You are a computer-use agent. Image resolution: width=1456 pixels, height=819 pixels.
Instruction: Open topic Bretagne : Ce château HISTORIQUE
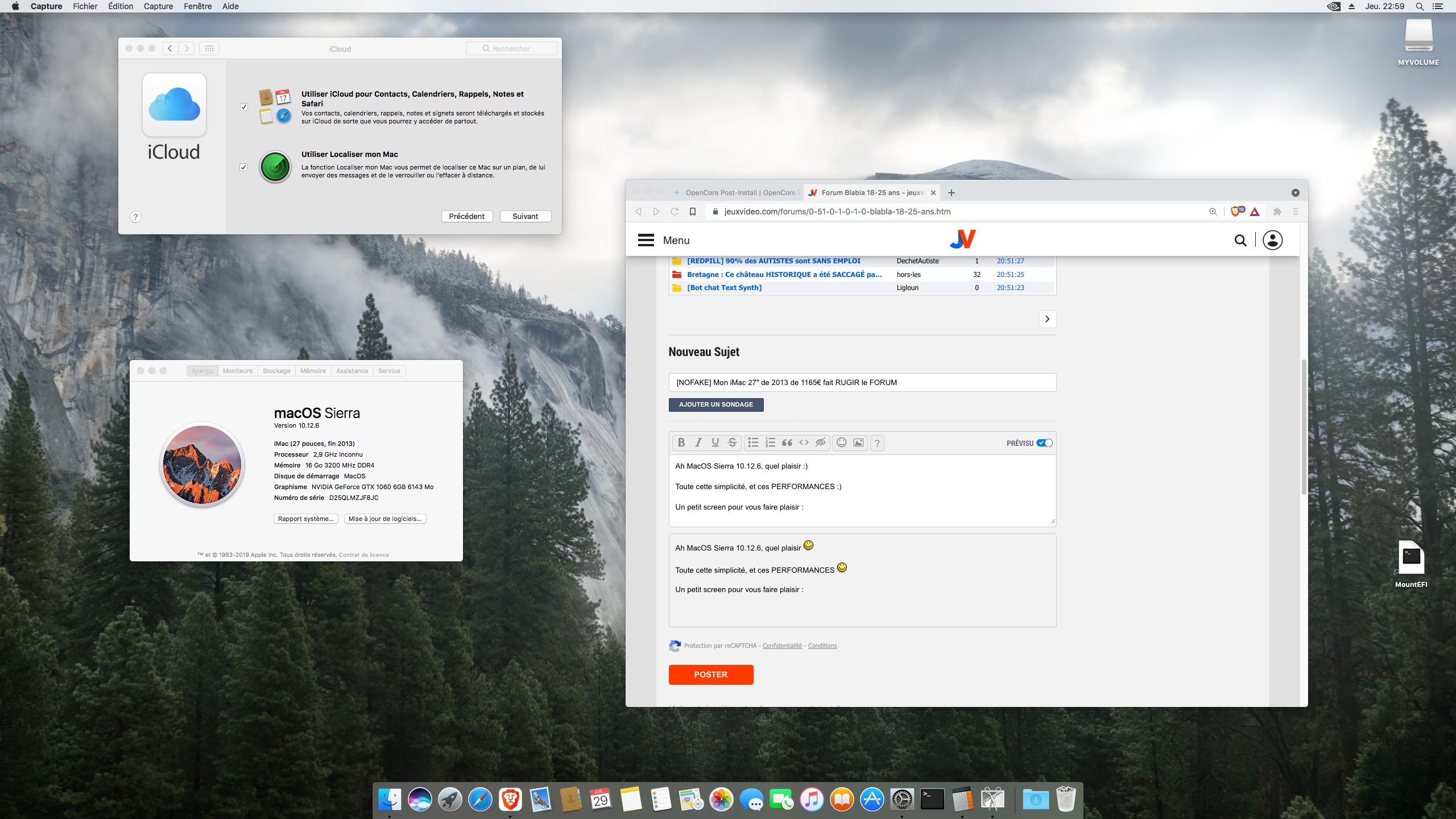point(784,274)
